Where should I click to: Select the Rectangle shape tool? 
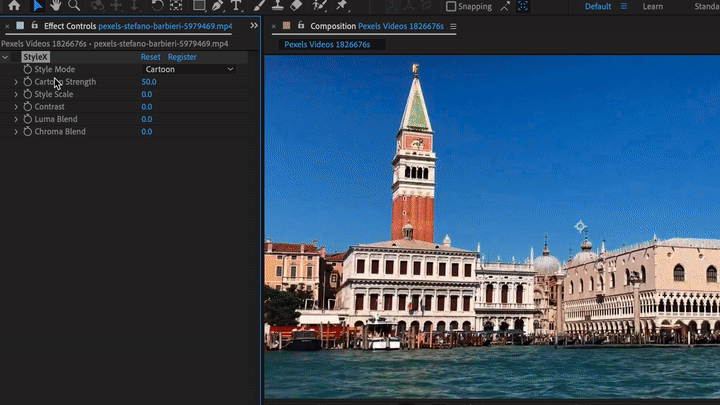coord(199,6)
